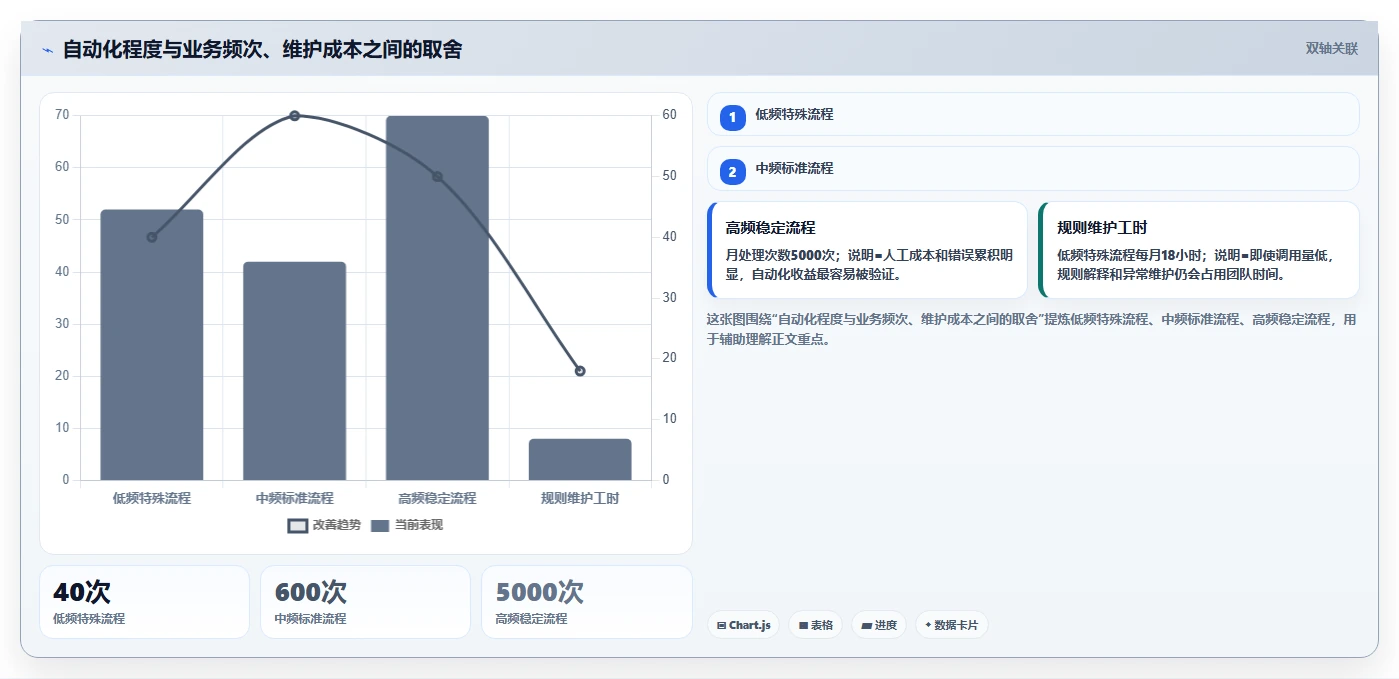Click the lightning icon beside the title
1399x679 pixels.
click(47, 49)
